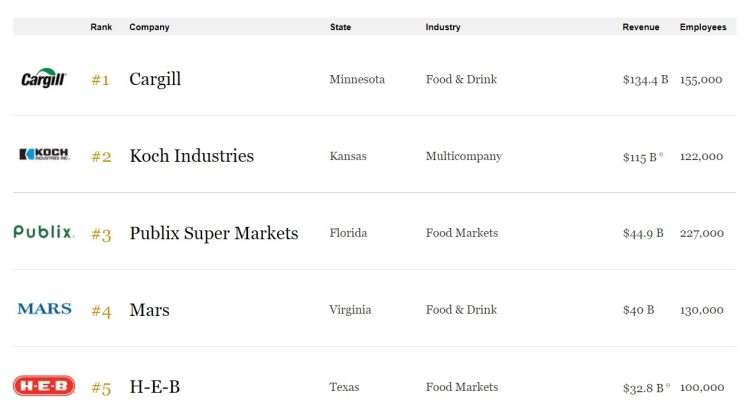Click the Cargill logo

43,79
